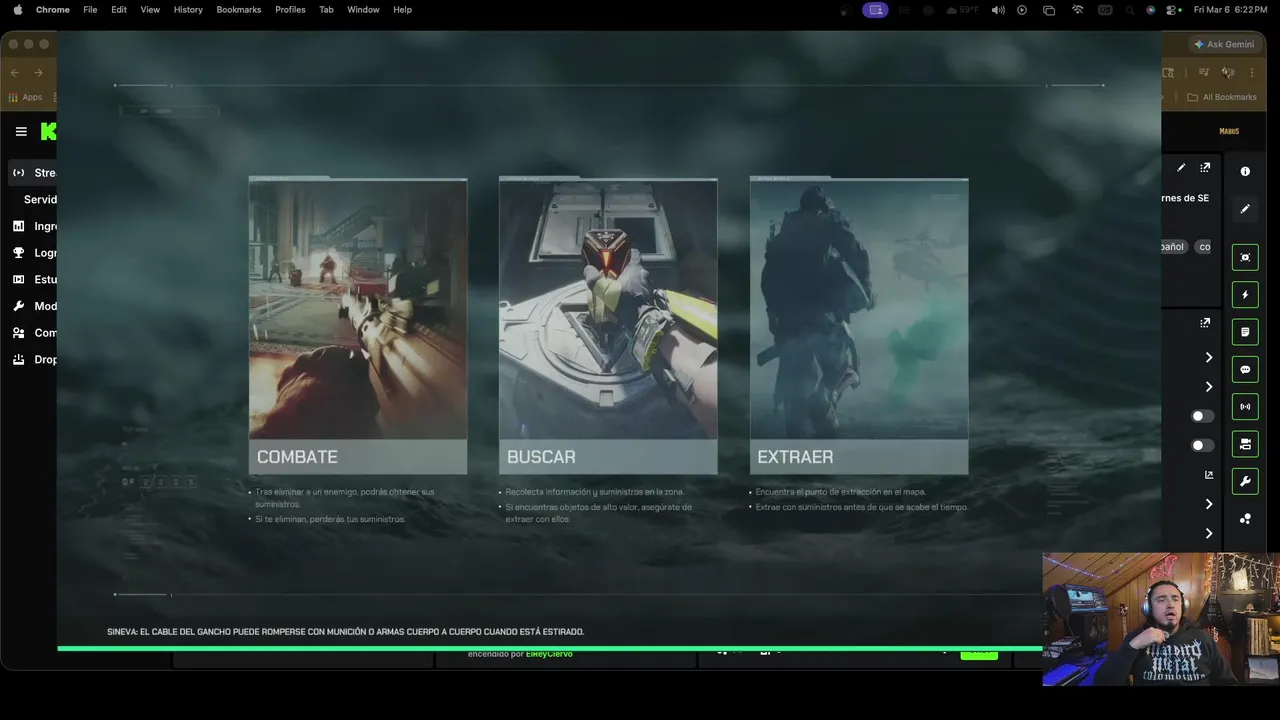Open the Logros trophy item
Screen dimensions: 1280x720
[34, 253]
